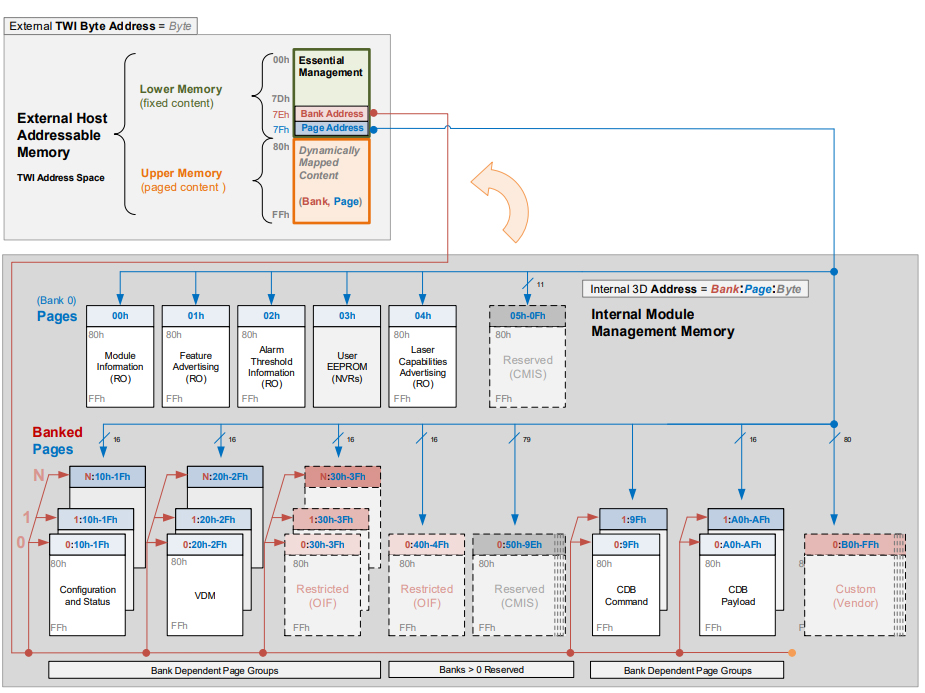Select the 0:9Fh page header
Image resolution: width=925 pixels, height=693 pixels.
tap(626, 544)
